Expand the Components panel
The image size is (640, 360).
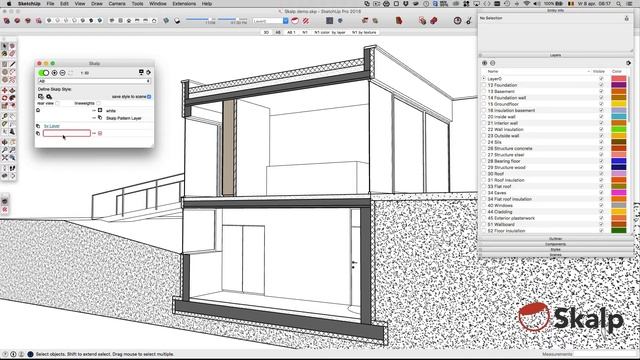pyautogui.click(x=555, y=244)
